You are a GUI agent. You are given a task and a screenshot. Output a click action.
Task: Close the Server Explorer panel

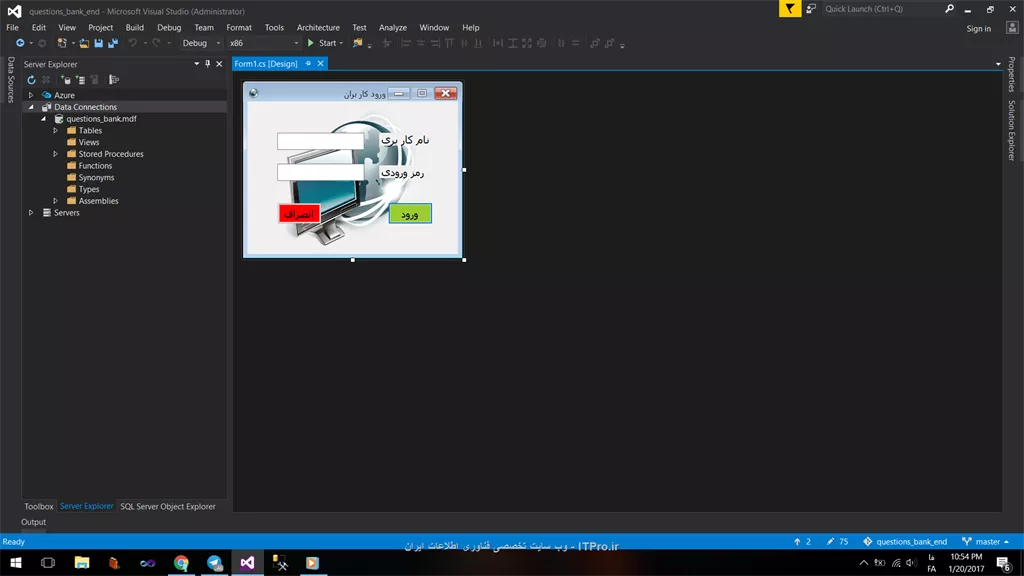(219, 64)
